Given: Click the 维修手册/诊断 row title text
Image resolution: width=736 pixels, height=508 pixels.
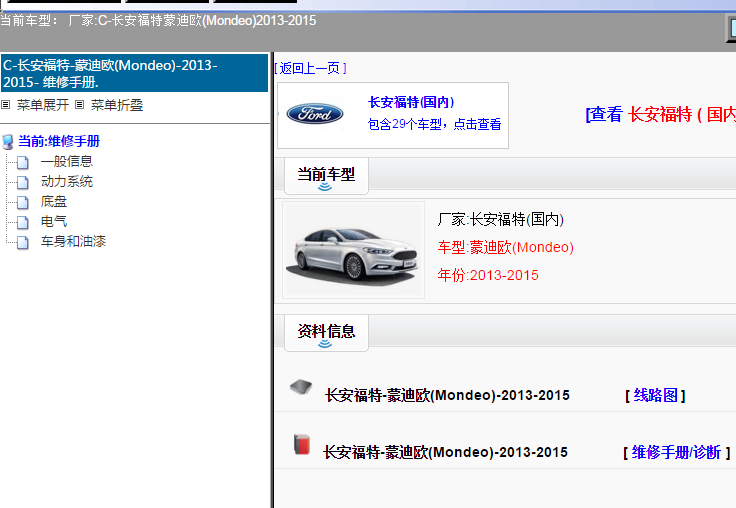Looking at the screenshot, I should (x=445, y=453).
